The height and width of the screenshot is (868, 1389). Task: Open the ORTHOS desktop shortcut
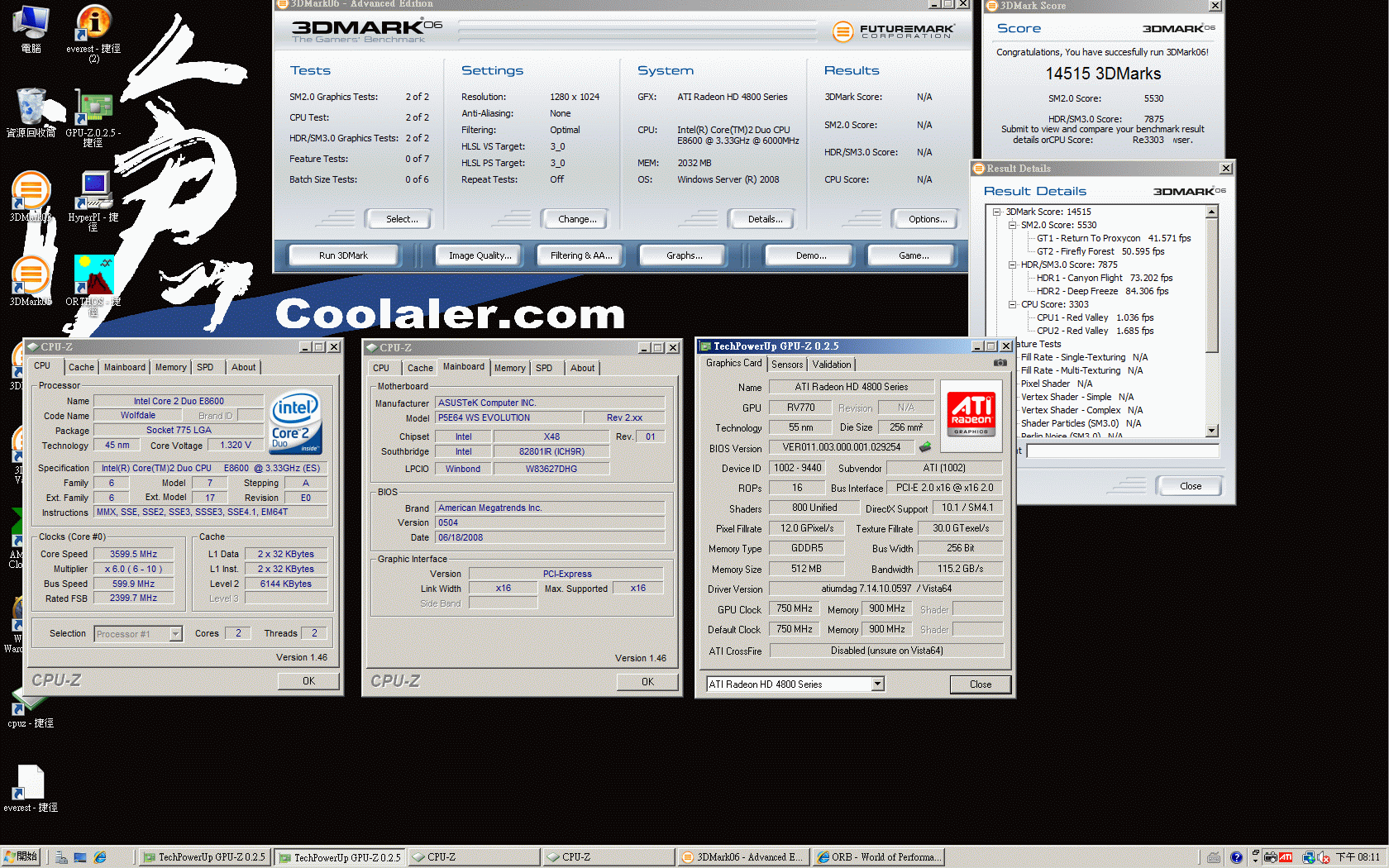[93, 275]
